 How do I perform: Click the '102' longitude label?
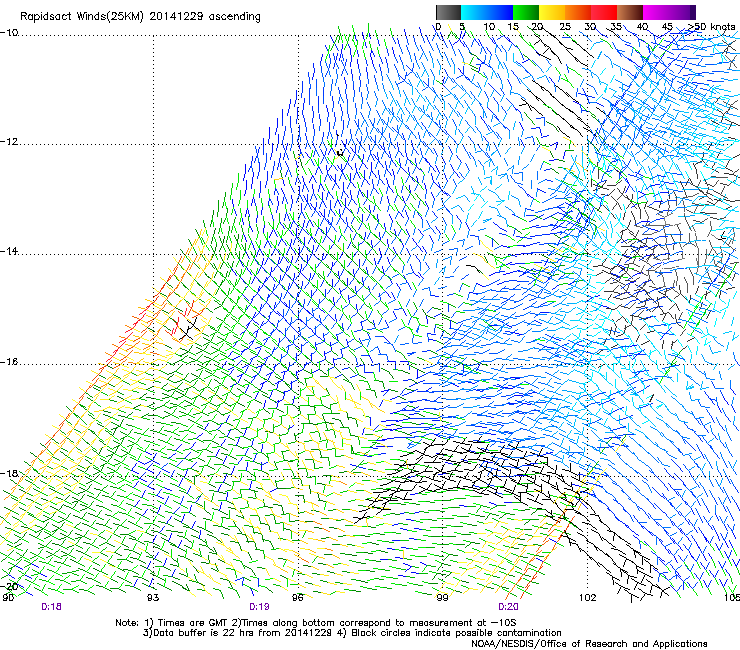(x=588, y=598)
